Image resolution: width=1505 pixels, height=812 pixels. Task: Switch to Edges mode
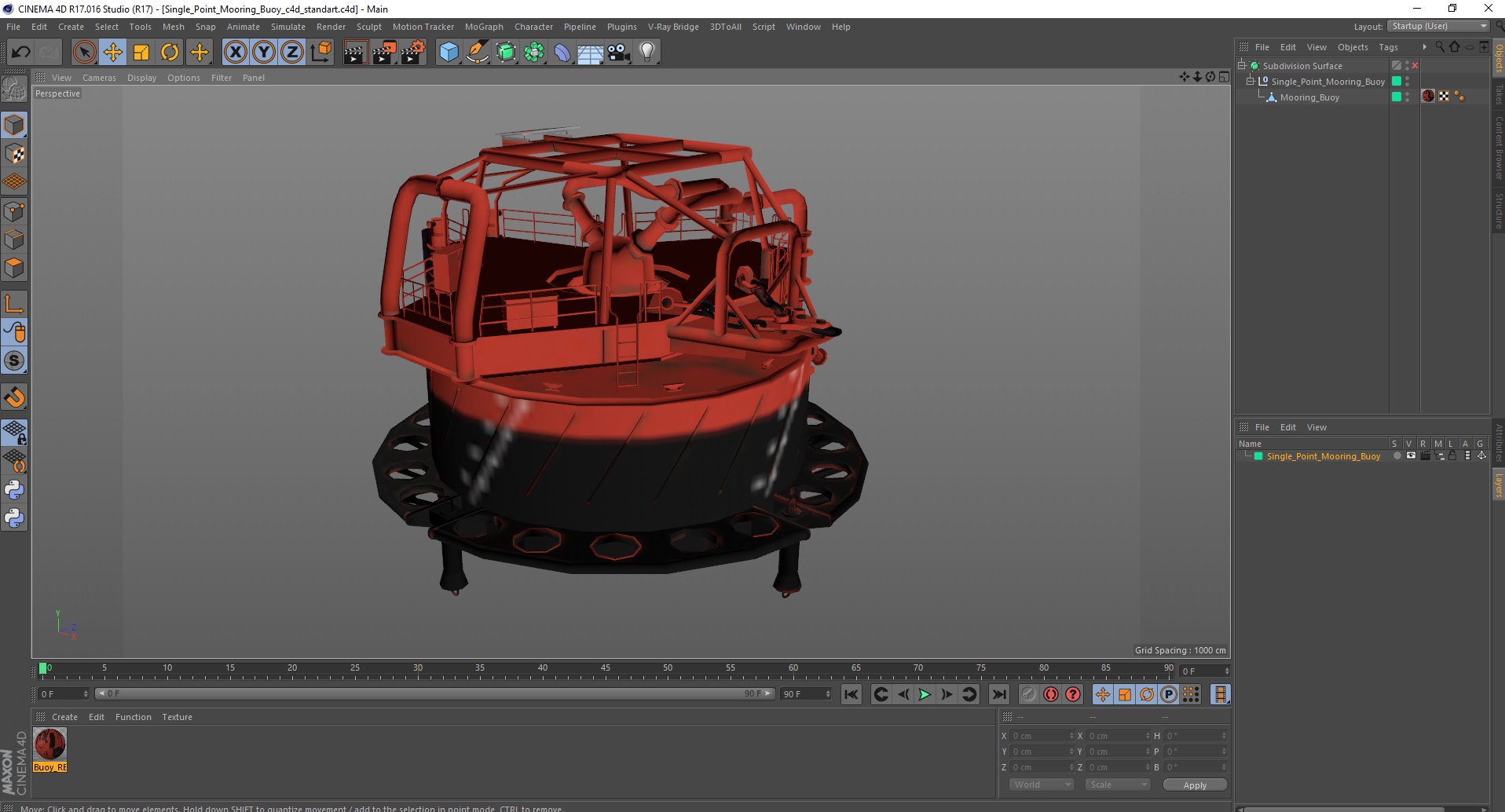pos(14,240)
